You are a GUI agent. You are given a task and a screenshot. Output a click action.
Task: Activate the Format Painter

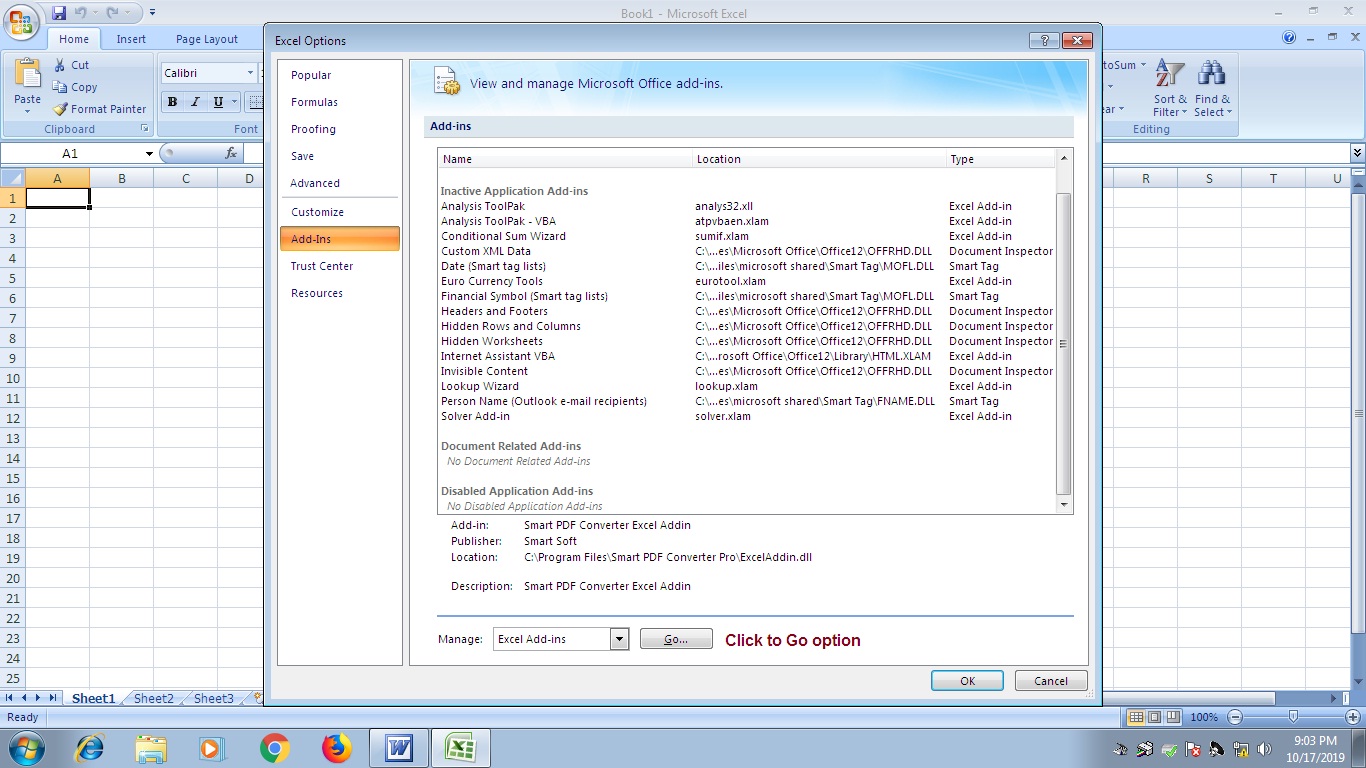click(x=99, y=109)
